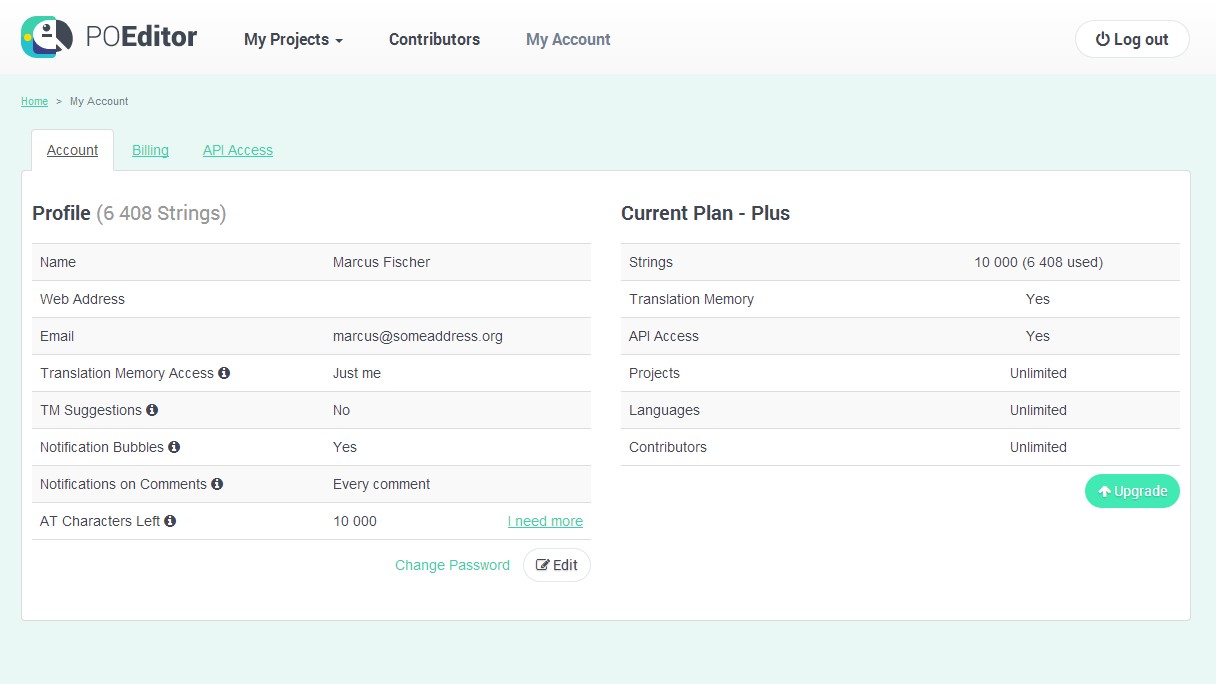The image size is (1216, 684).
Task: Go to My Account in navigation bar
Action: (568, 40)
